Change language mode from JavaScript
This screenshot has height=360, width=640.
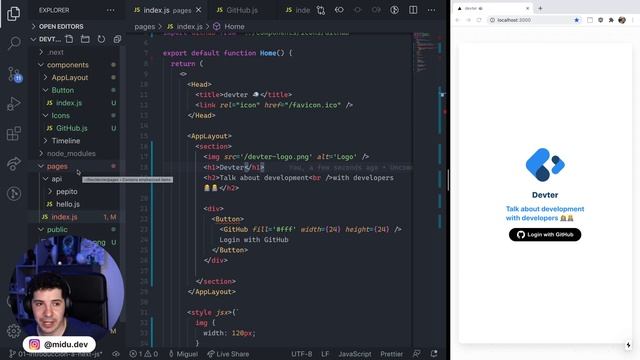pyautogui.click(x=355, y=354)
